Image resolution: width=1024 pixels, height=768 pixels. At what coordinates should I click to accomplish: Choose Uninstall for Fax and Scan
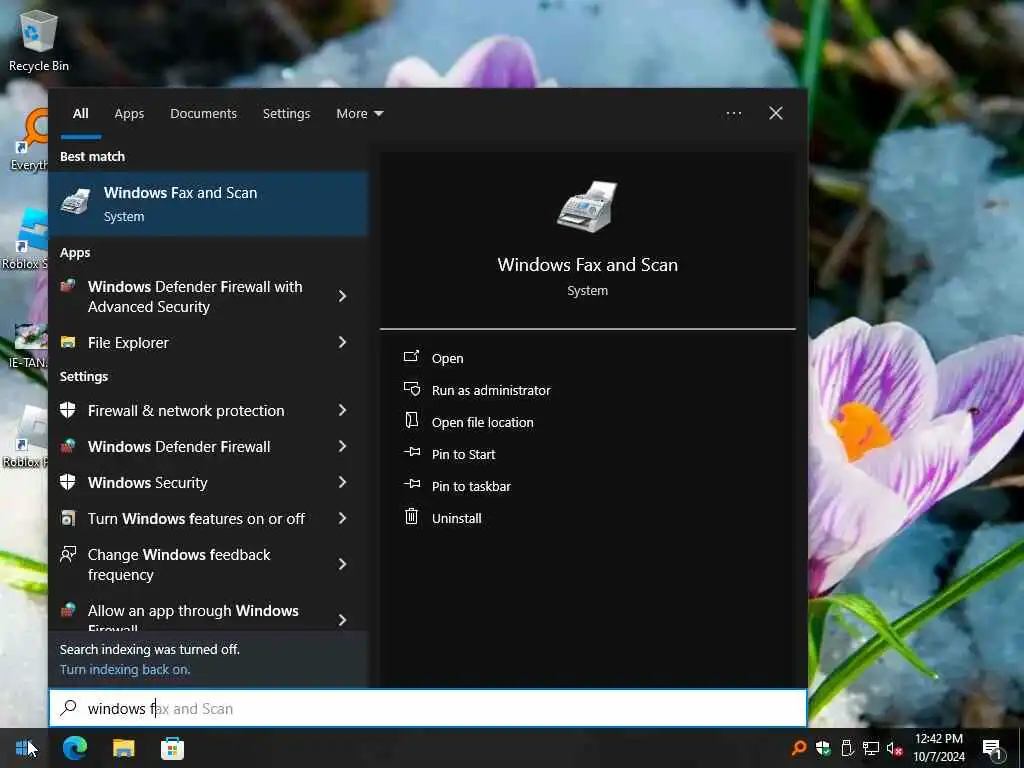(x=456, y=518)
